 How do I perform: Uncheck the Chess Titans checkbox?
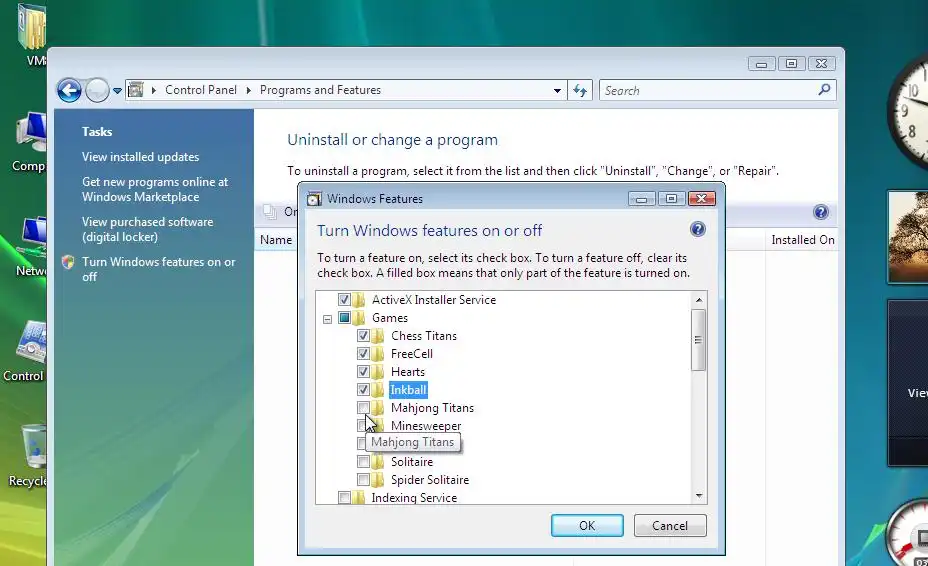(x=363, y=336)
